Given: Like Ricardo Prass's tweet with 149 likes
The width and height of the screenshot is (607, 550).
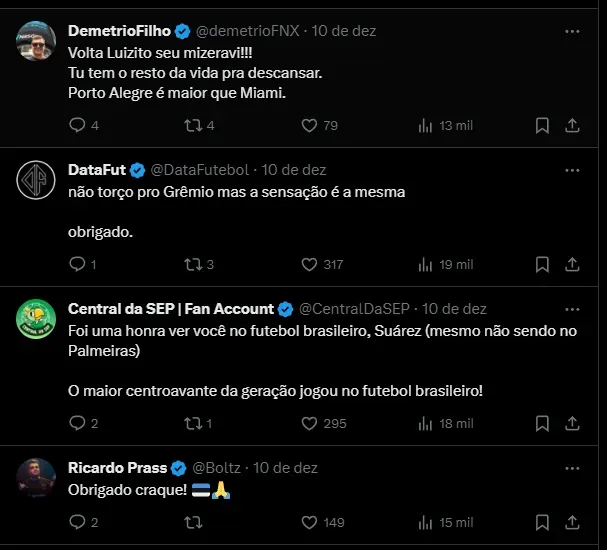Looking at the screenshot, I should point(310,522).
